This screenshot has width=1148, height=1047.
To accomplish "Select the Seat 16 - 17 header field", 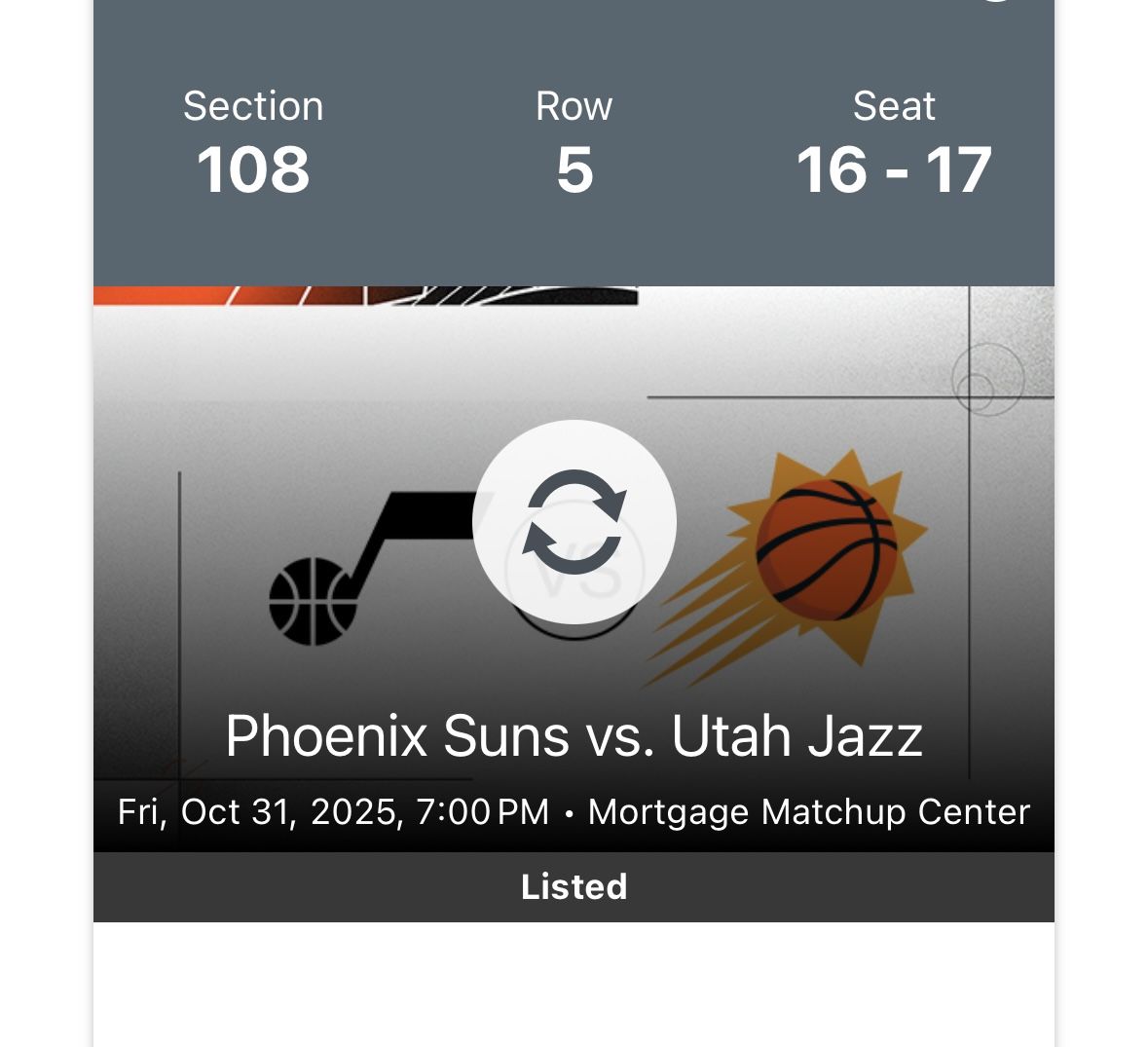I will coord(895,141).
